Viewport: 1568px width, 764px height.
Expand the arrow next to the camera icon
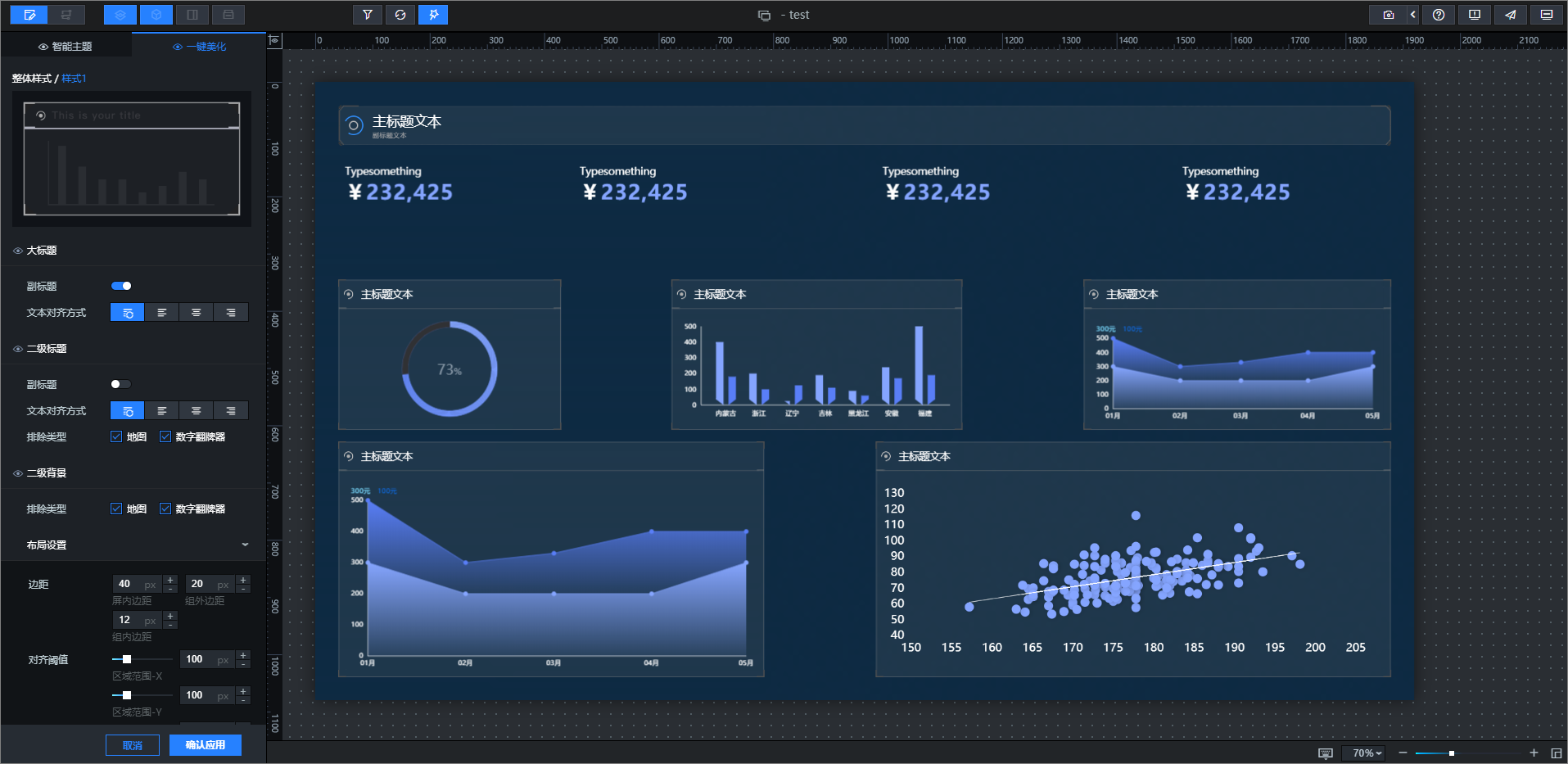(x=1413, y=15)
